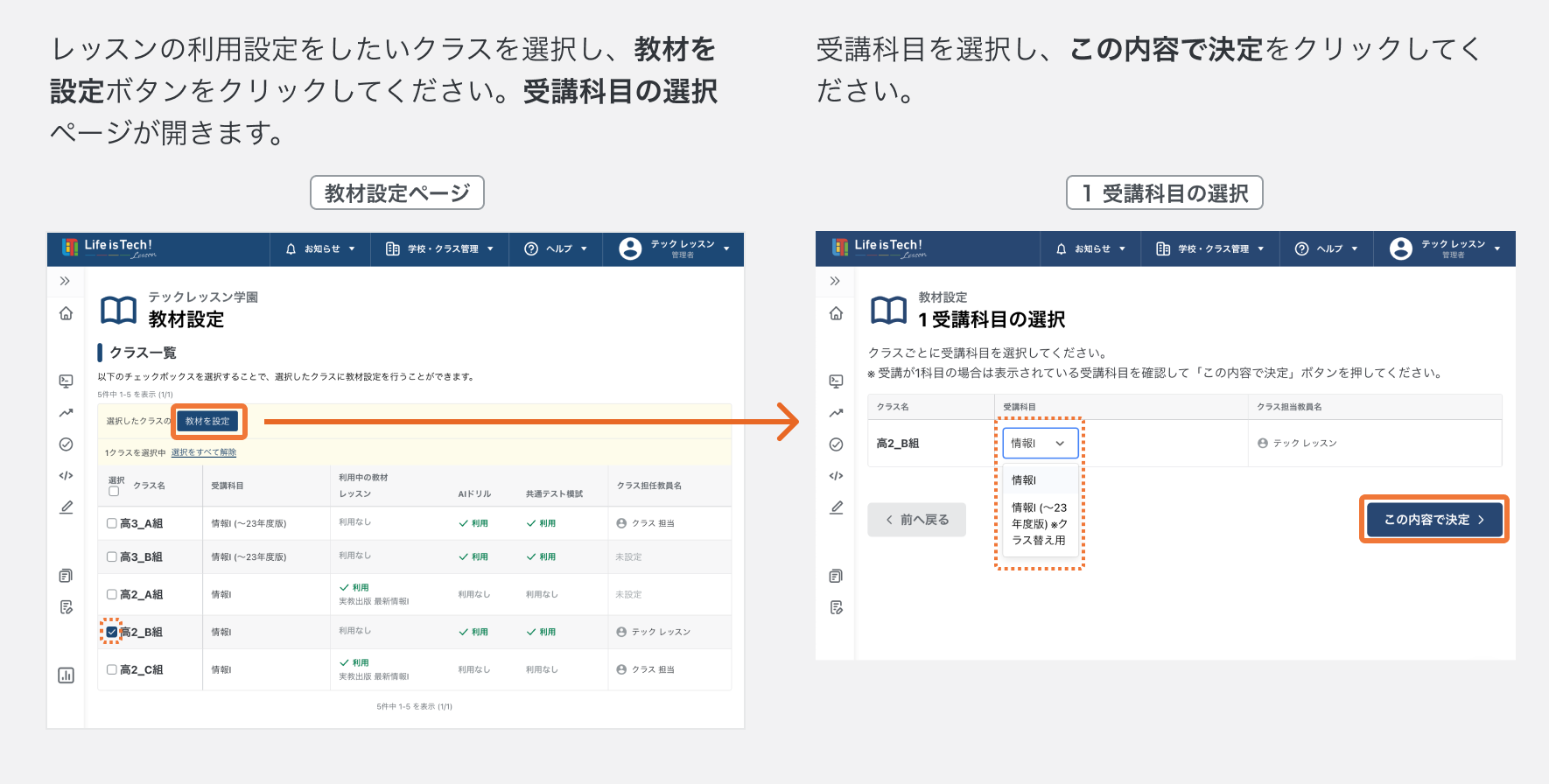Click the user avatar icon in left screenshot
The height and width of the screenshot is (784, 1549).
click(x=630, y=249)
